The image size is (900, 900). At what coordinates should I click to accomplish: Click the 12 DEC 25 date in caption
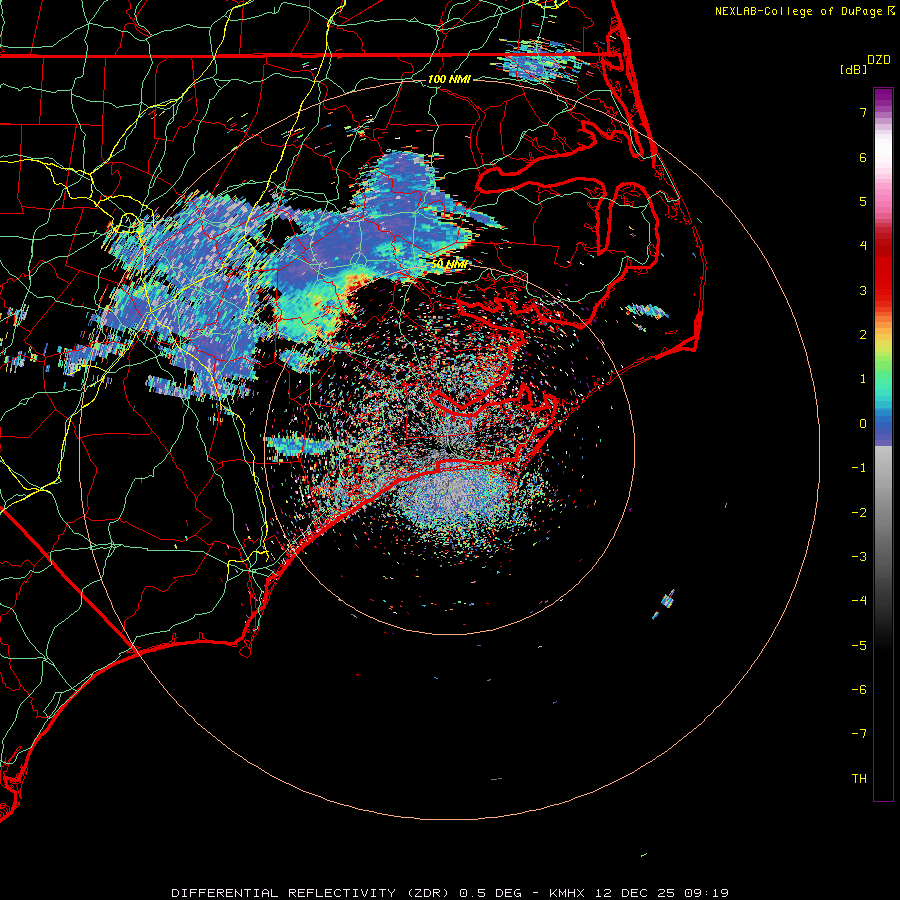[x=634, y=893]
